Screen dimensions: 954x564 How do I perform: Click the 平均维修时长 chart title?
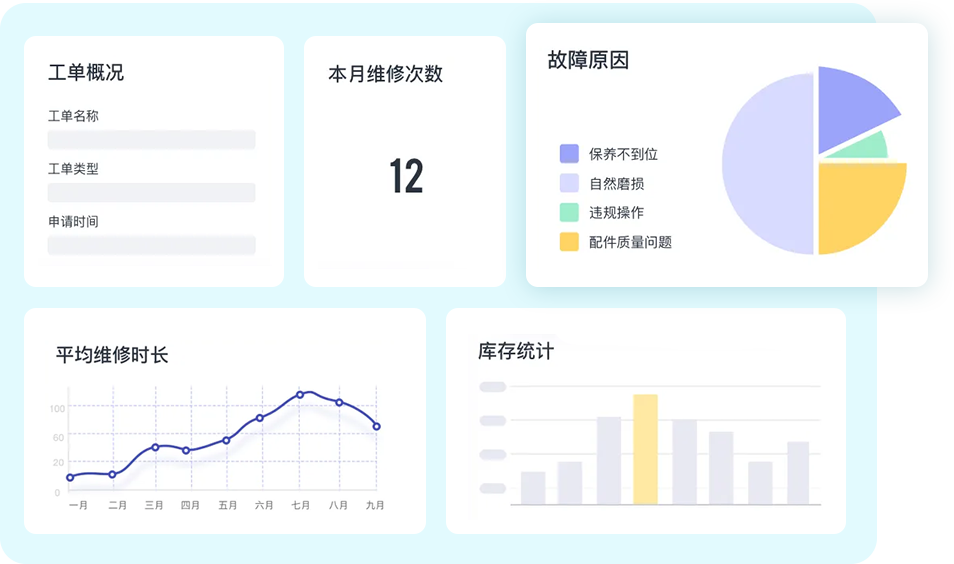pos(112,354)
